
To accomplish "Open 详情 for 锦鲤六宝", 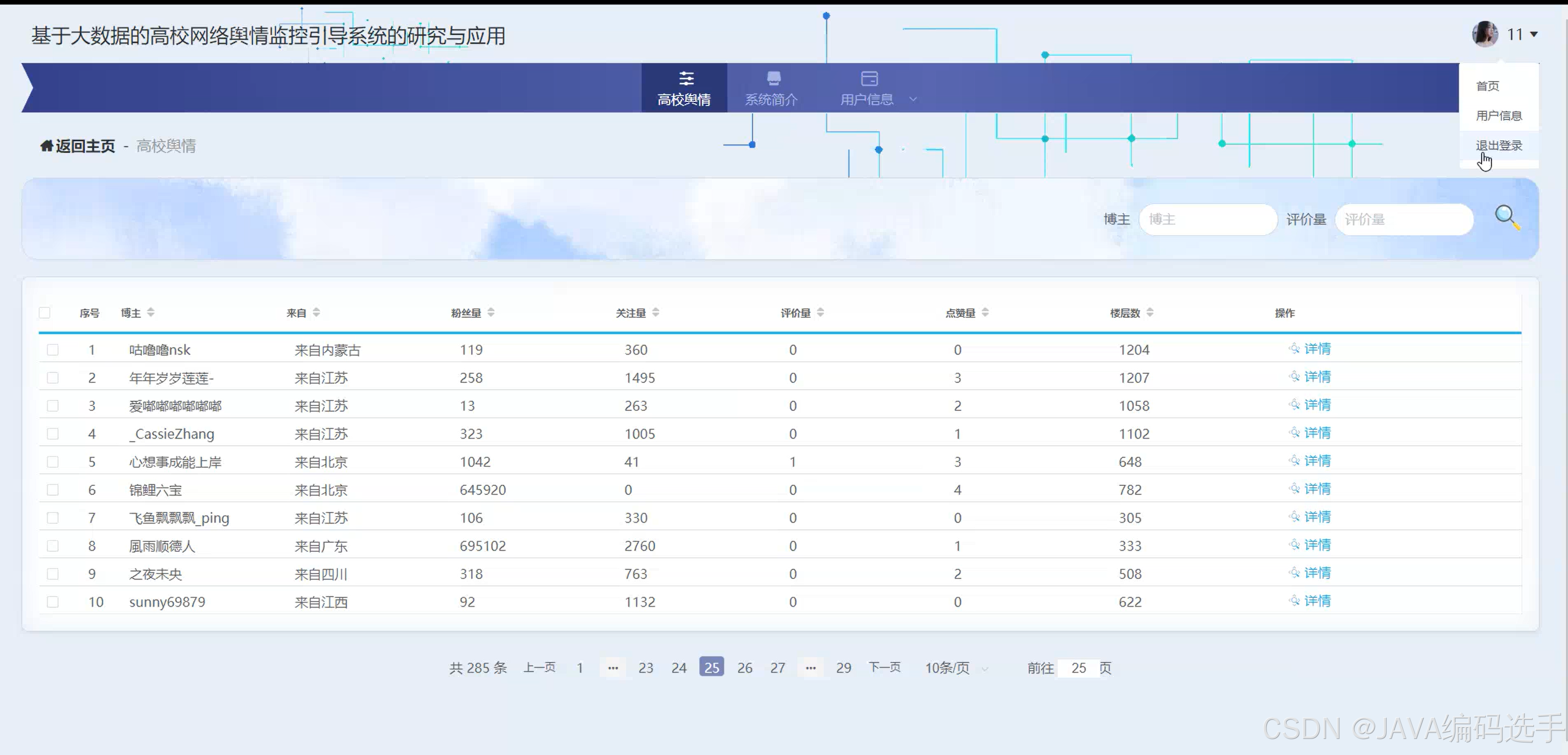I will pyautogui.click(x=1310, y=489).
